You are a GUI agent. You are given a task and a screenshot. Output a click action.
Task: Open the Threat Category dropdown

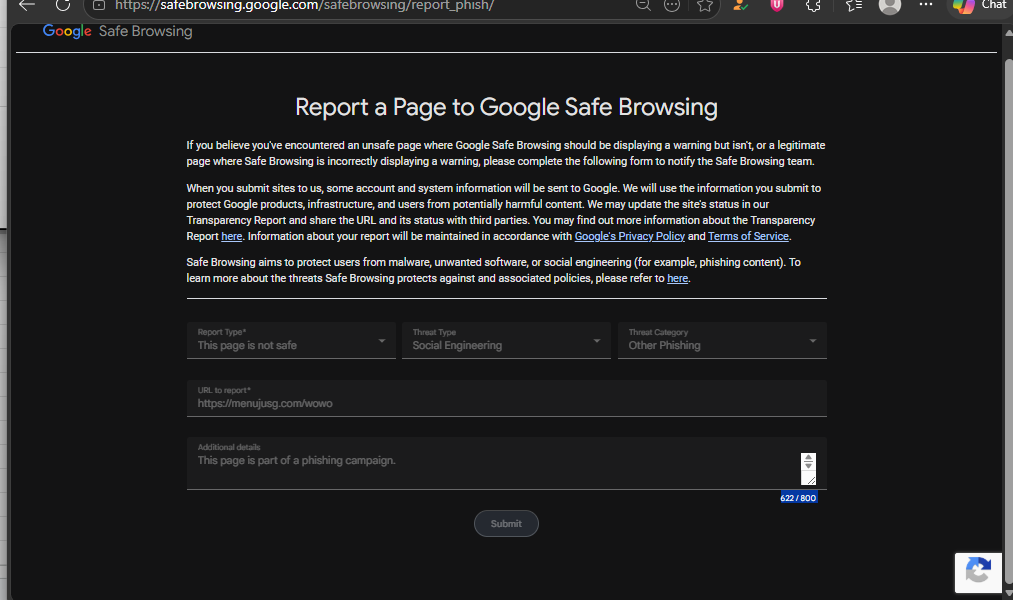point(722,340)
